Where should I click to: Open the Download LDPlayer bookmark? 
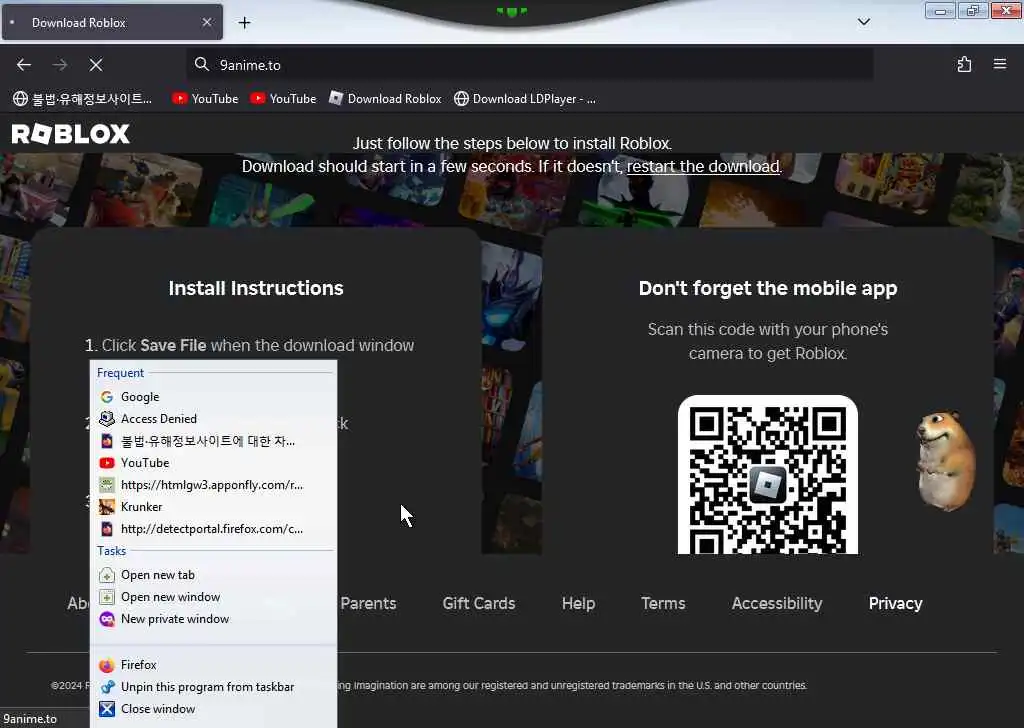(525, 99)
